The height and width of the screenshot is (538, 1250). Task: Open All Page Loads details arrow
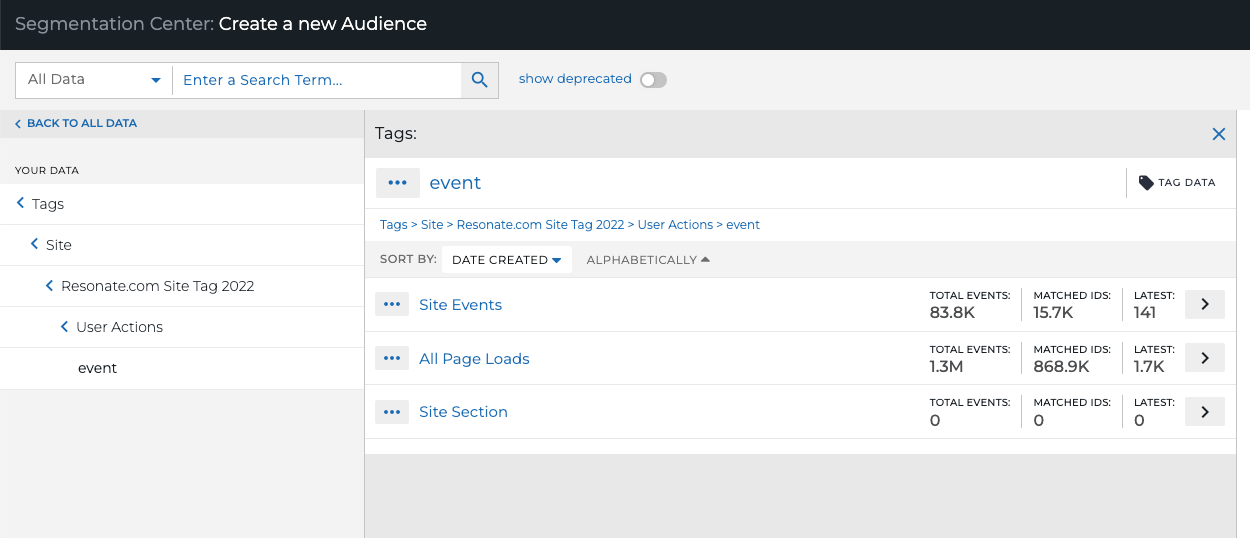[1205, 358]
